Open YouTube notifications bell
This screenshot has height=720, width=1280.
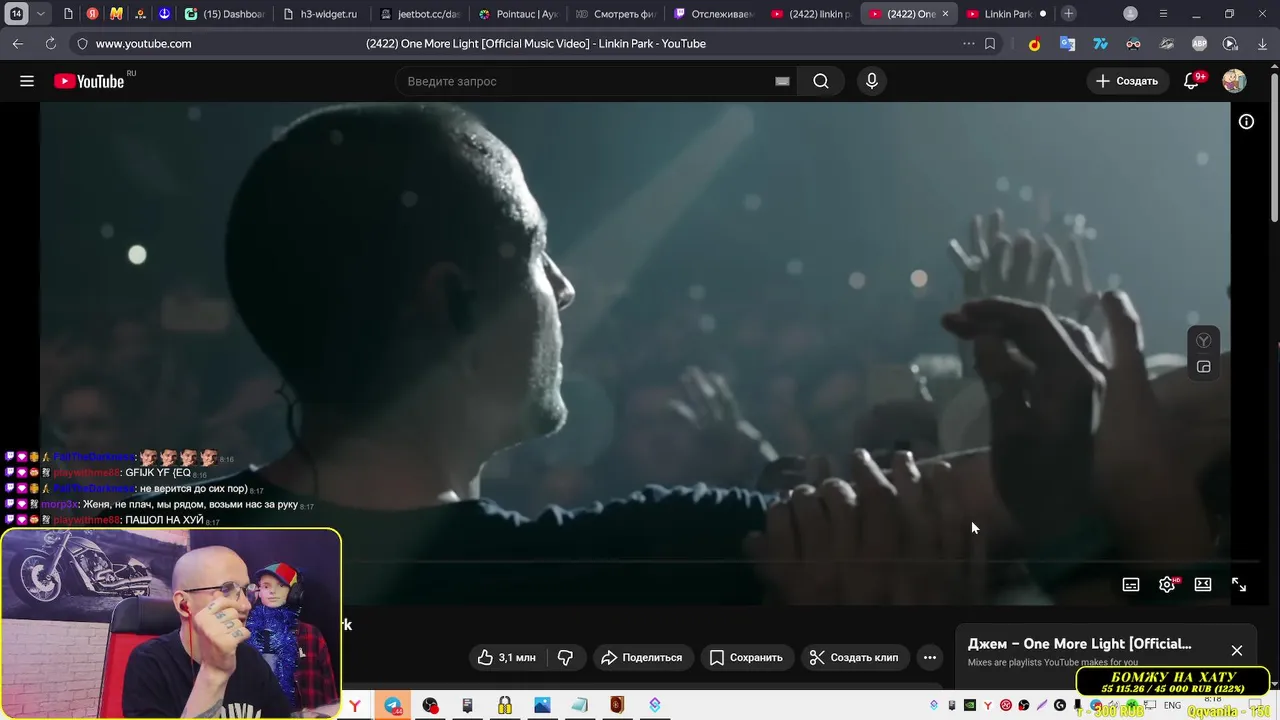(1191, 81)
